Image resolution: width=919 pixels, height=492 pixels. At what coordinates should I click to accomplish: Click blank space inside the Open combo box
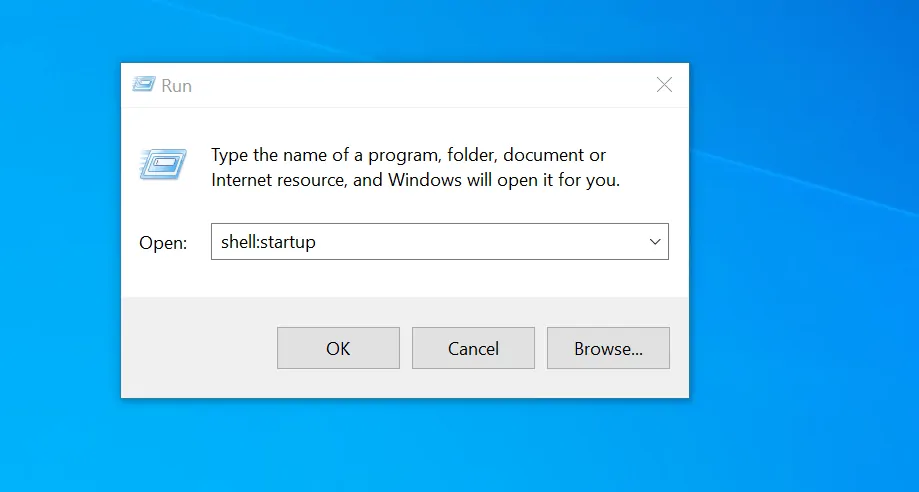[480, 242]
